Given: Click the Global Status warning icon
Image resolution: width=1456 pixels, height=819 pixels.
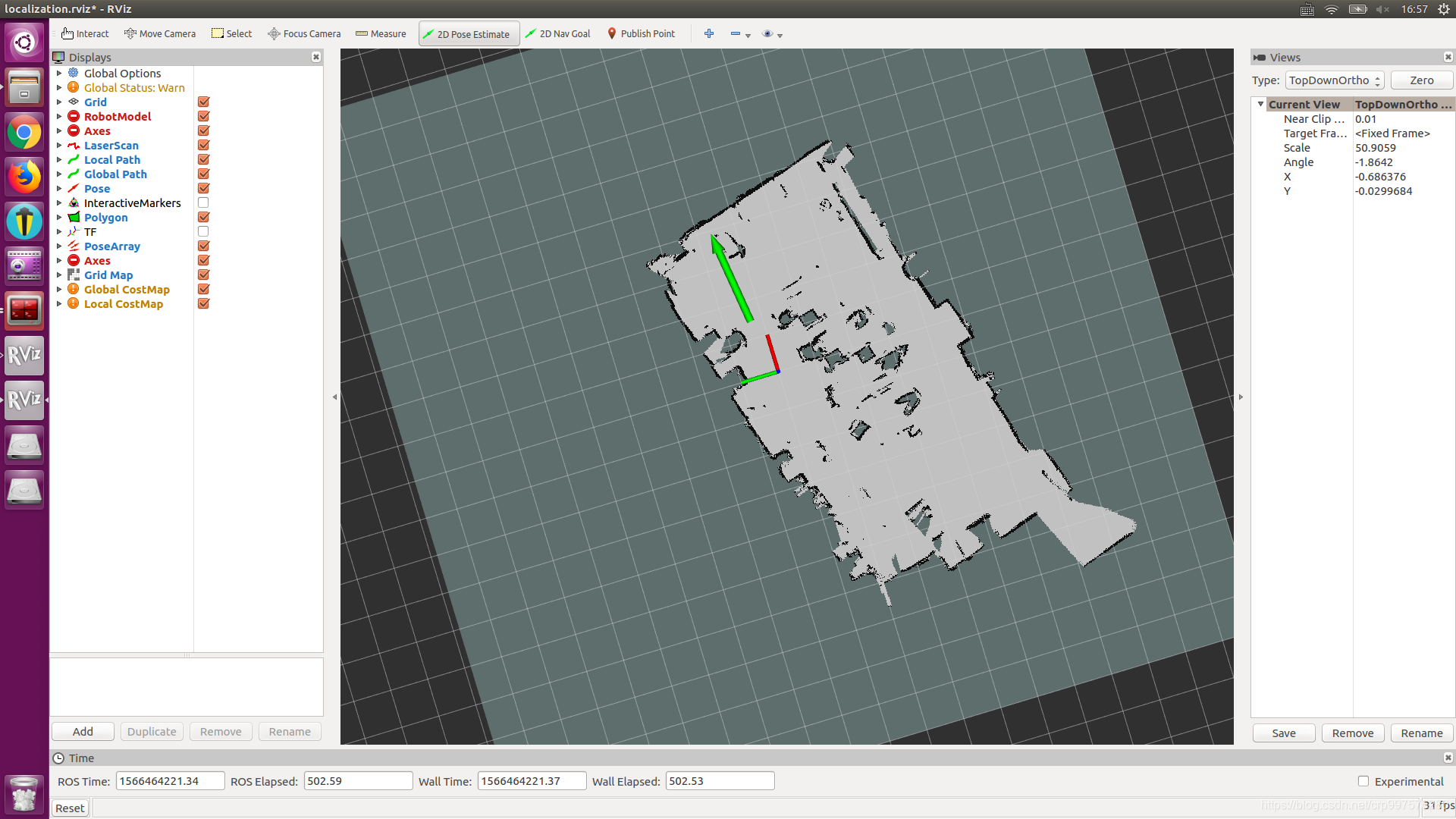Looking at the screenshot, I should point(74,87).
